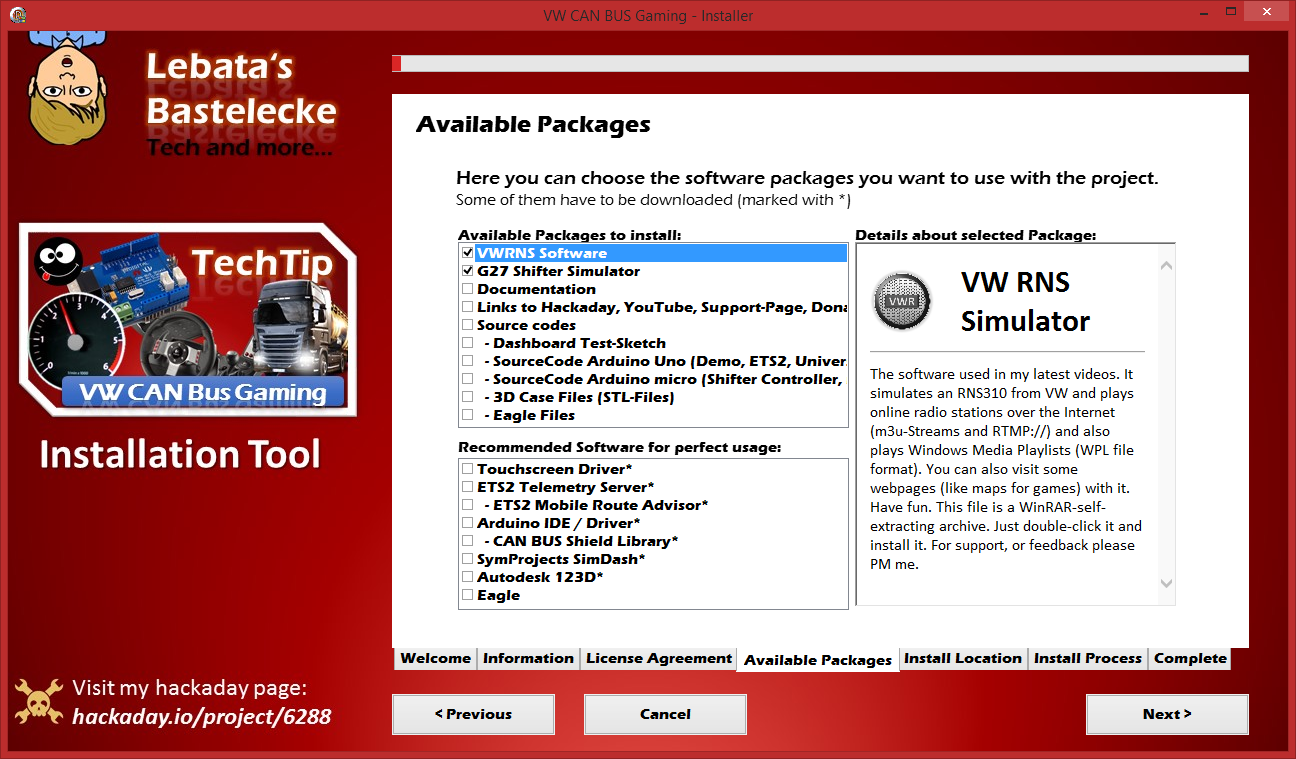Uncheck the G27 Shifter Simulator checkbox

click(467, 271)
